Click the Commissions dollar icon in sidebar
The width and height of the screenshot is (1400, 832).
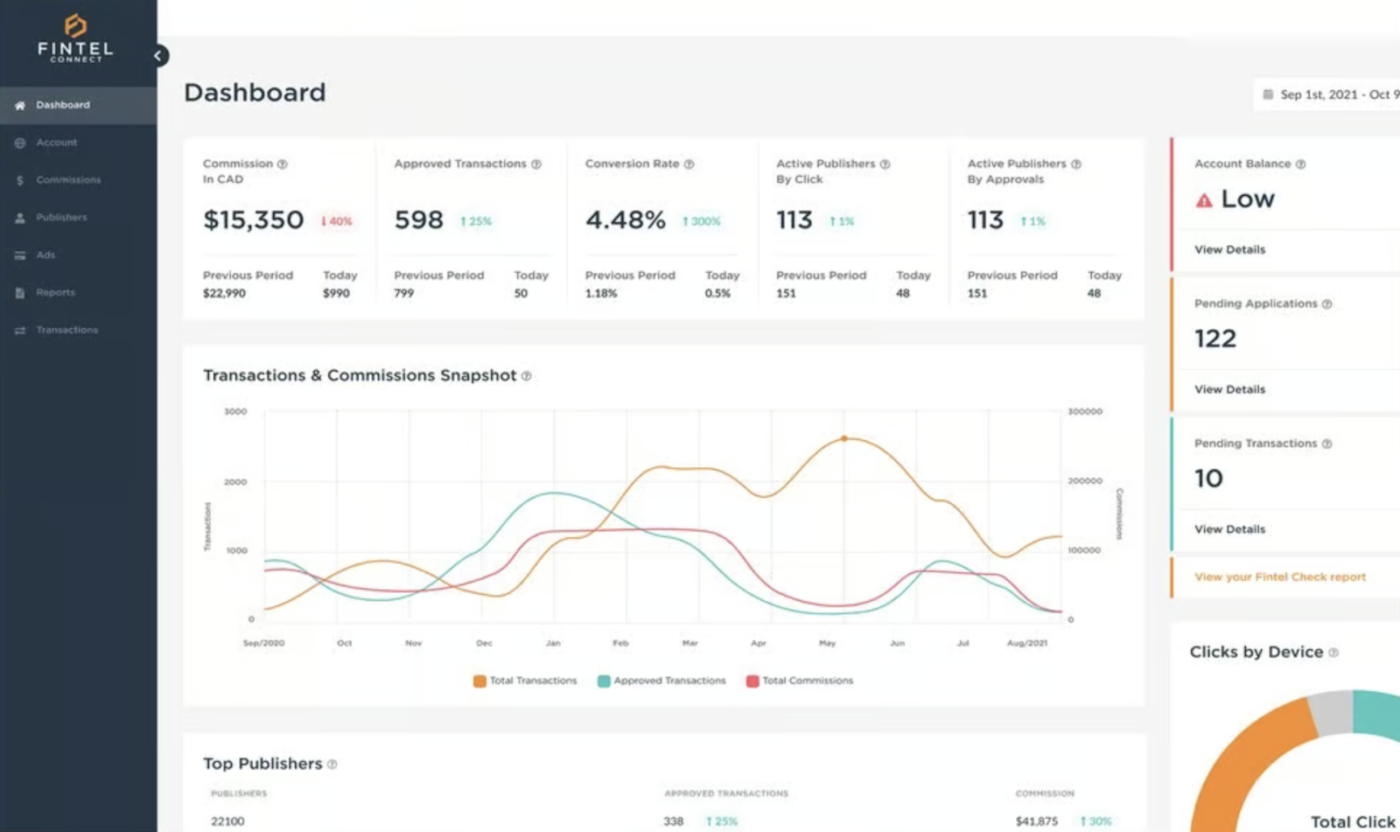point(20,181)
